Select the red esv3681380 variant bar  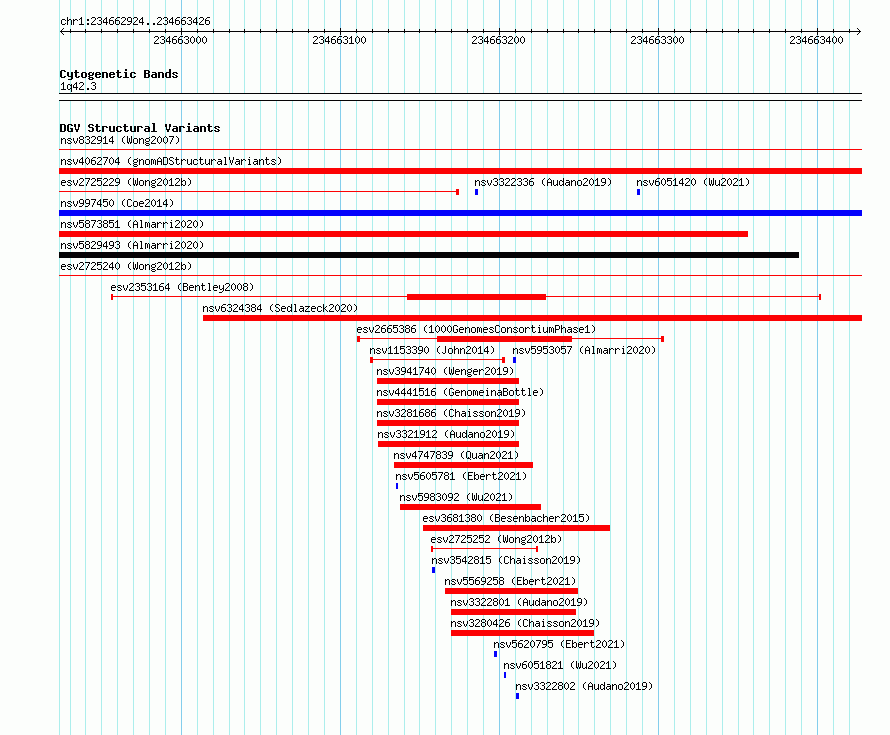tap(517, 528)
